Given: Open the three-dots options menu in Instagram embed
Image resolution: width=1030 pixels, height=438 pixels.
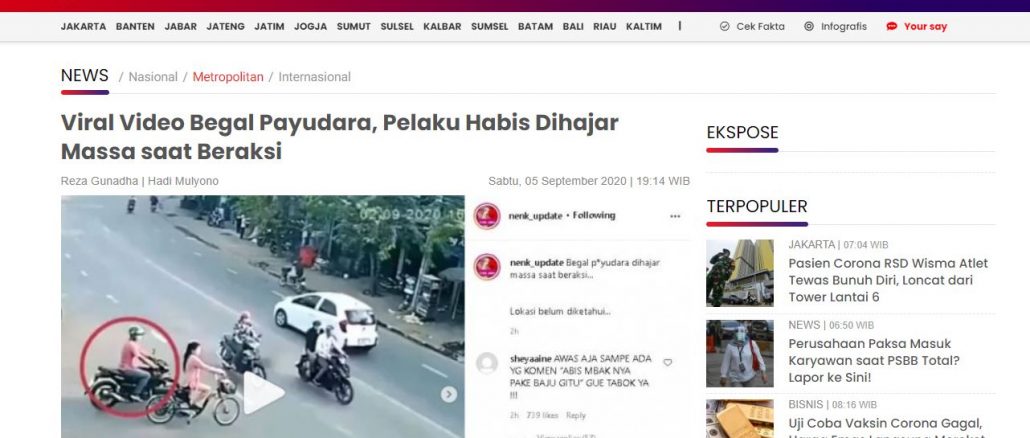Looking at the screenshot, I should pos(675,216).
